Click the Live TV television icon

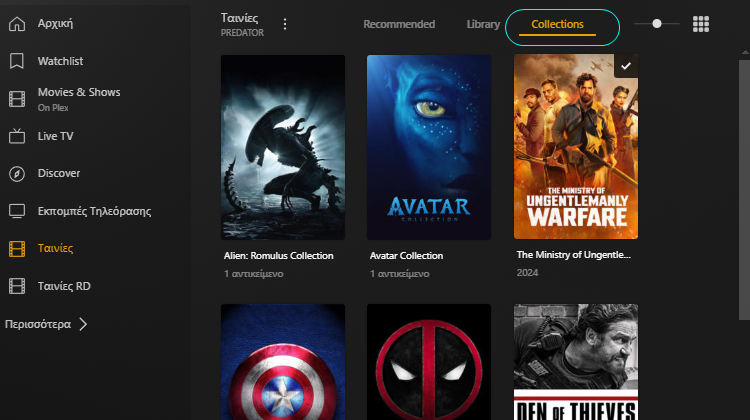point(17,136)
